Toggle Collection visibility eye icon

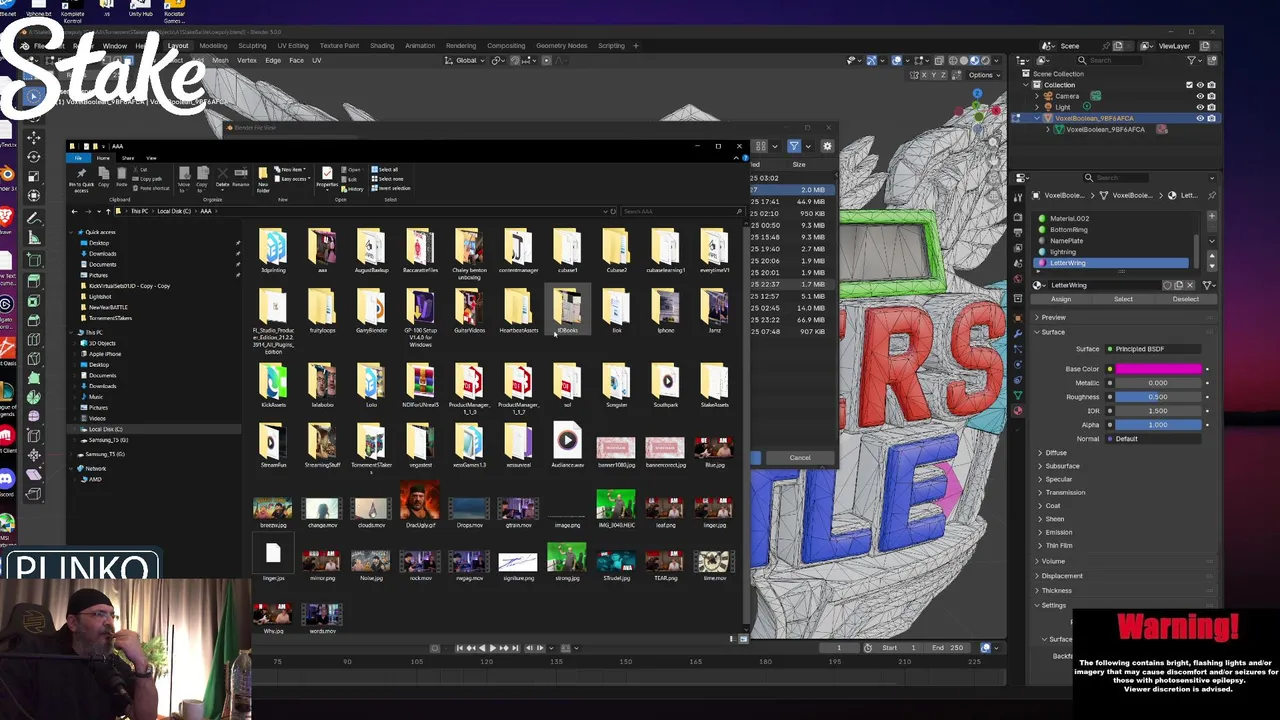(x=1200, y=85)
